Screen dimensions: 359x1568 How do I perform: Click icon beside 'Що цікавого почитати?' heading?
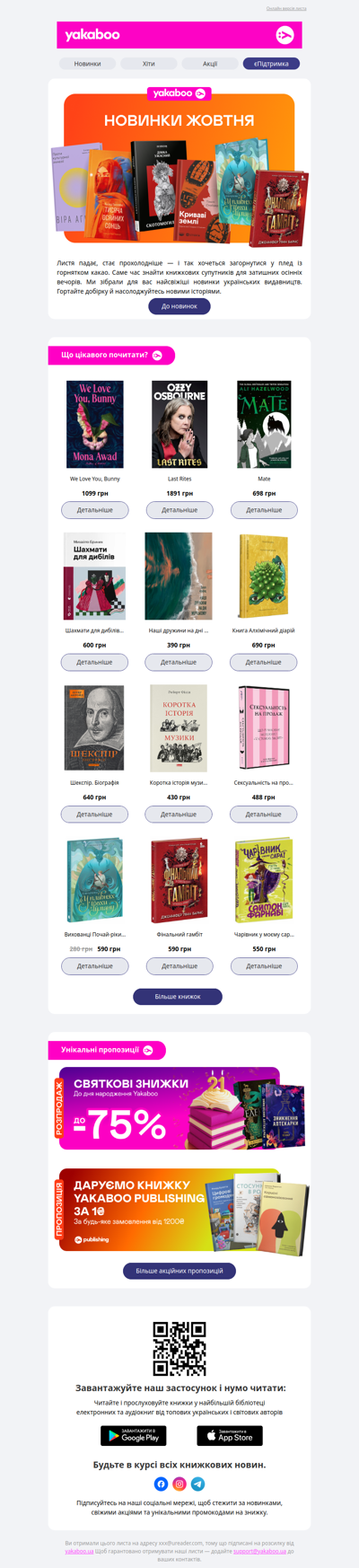point(157,355)
